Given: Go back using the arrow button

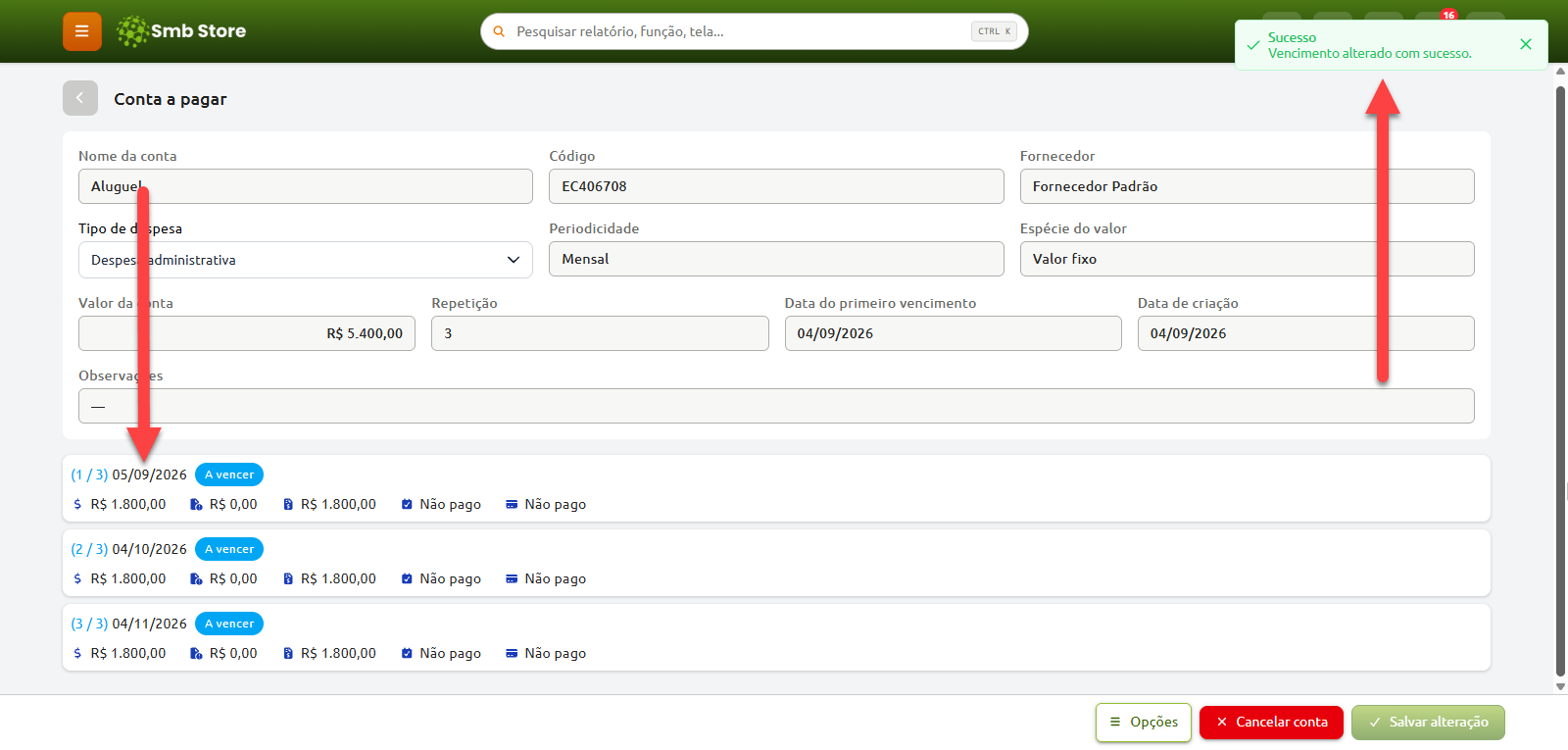Looking at the screenshot, I should [80, 98].
